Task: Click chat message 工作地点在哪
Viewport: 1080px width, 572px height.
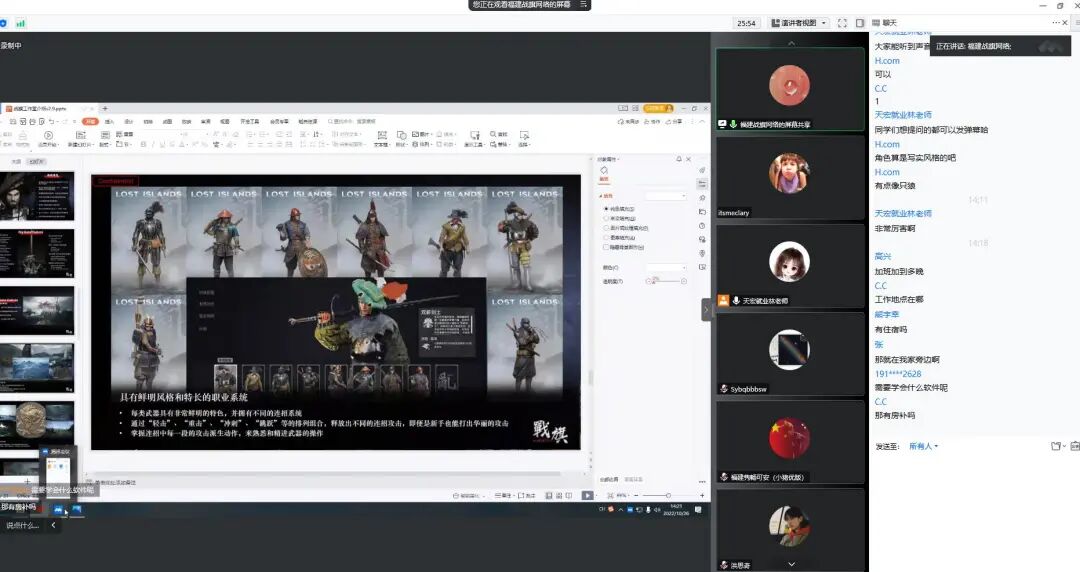Action: point(899,299)
